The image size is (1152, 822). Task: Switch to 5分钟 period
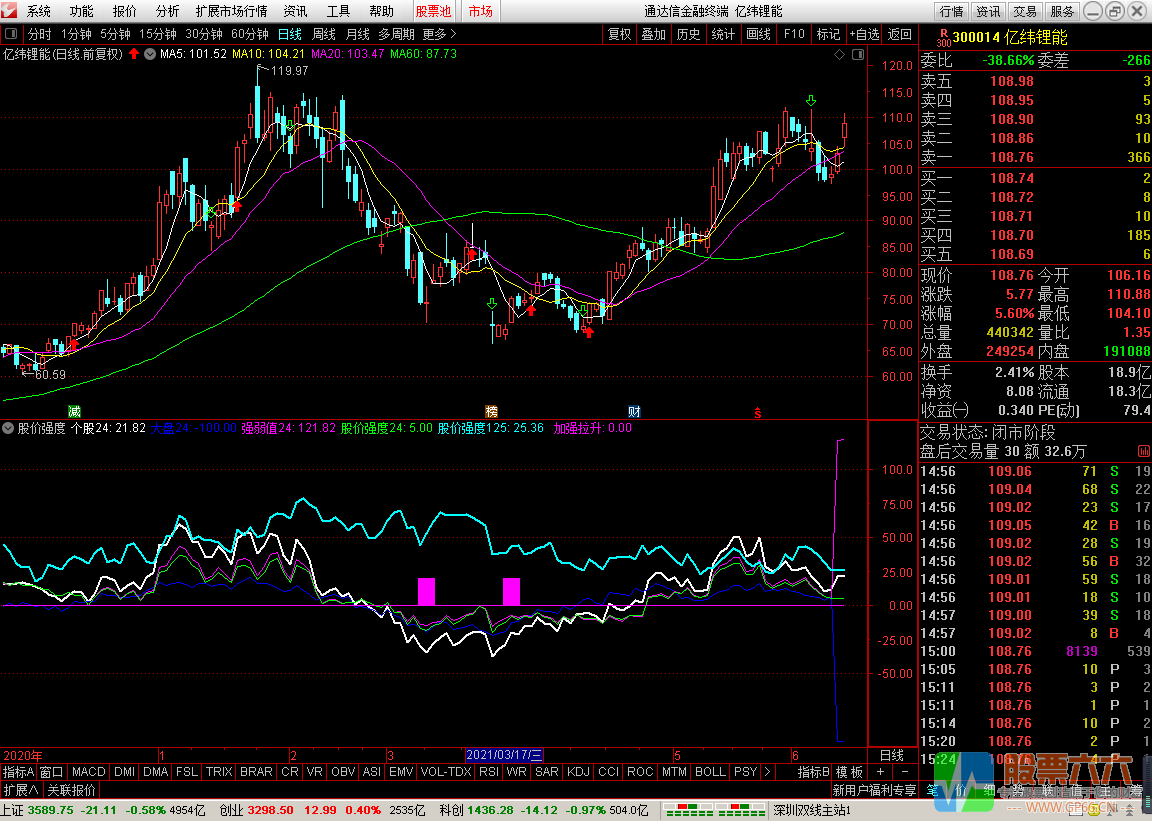[x=115, y=34]
